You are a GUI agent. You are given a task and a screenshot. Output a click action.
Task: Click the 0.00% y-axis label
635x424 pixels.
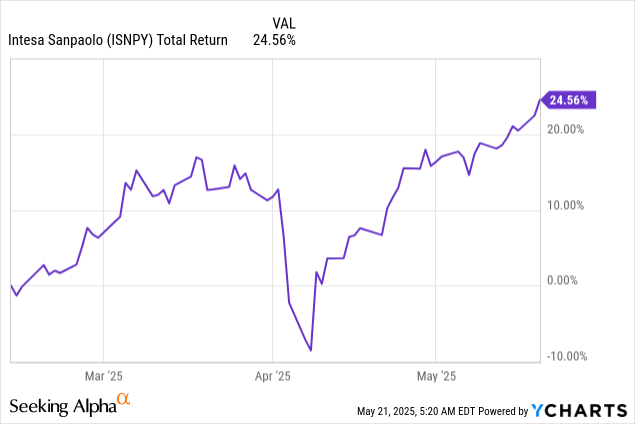point(569,281)
